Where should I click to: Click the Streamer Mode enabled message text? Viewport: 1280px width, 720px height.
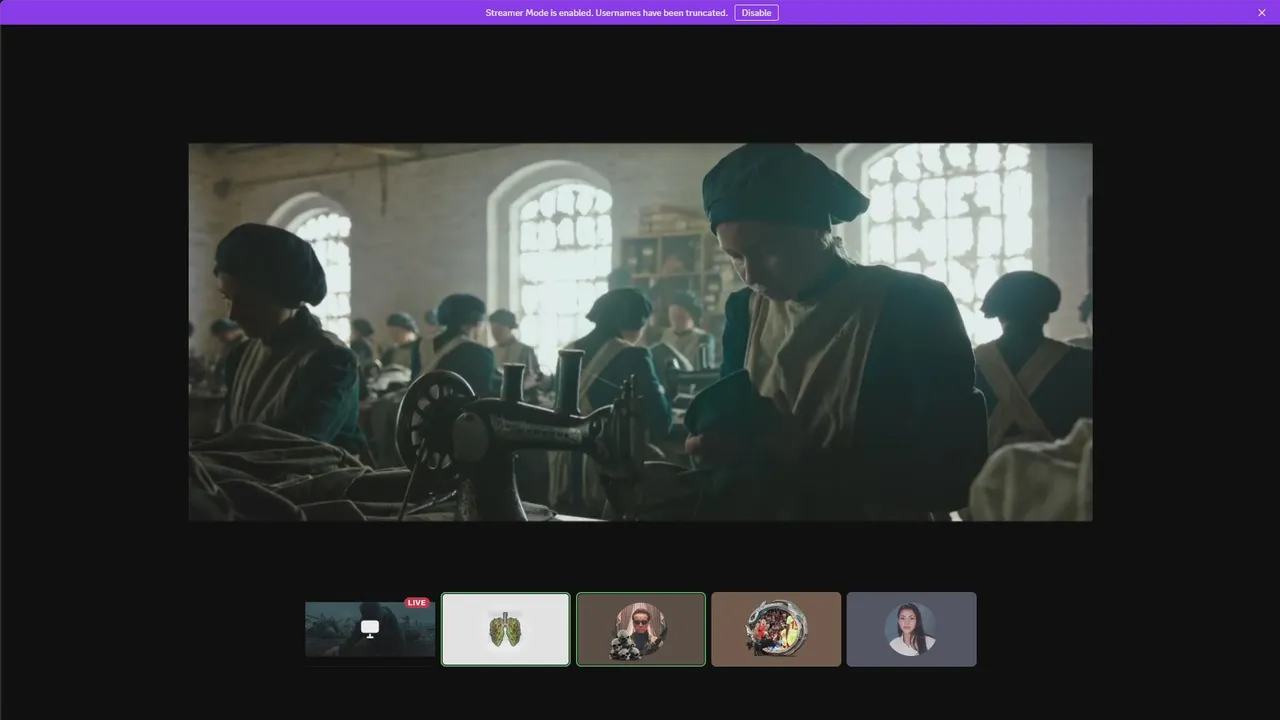click(x=606, y=13)
